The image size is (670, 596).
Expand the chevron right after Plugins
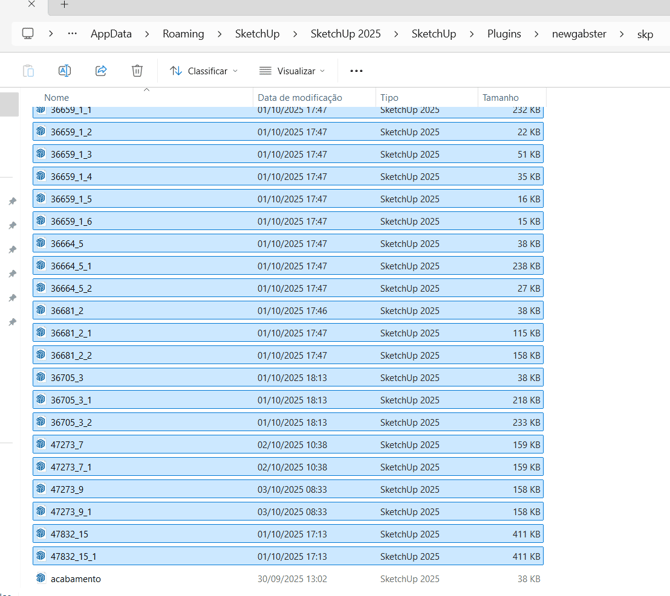pos(537,34)
